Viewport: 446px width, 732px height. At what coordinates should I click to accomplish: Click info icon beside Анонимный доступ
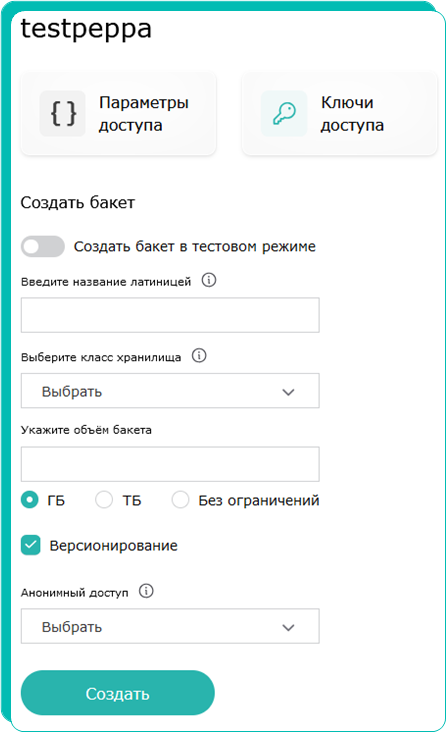click(x=146, y=591)
